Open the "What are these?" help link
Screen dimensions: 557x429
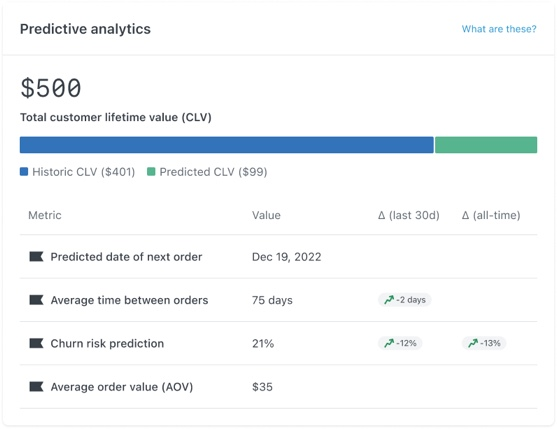click(499, 29)
